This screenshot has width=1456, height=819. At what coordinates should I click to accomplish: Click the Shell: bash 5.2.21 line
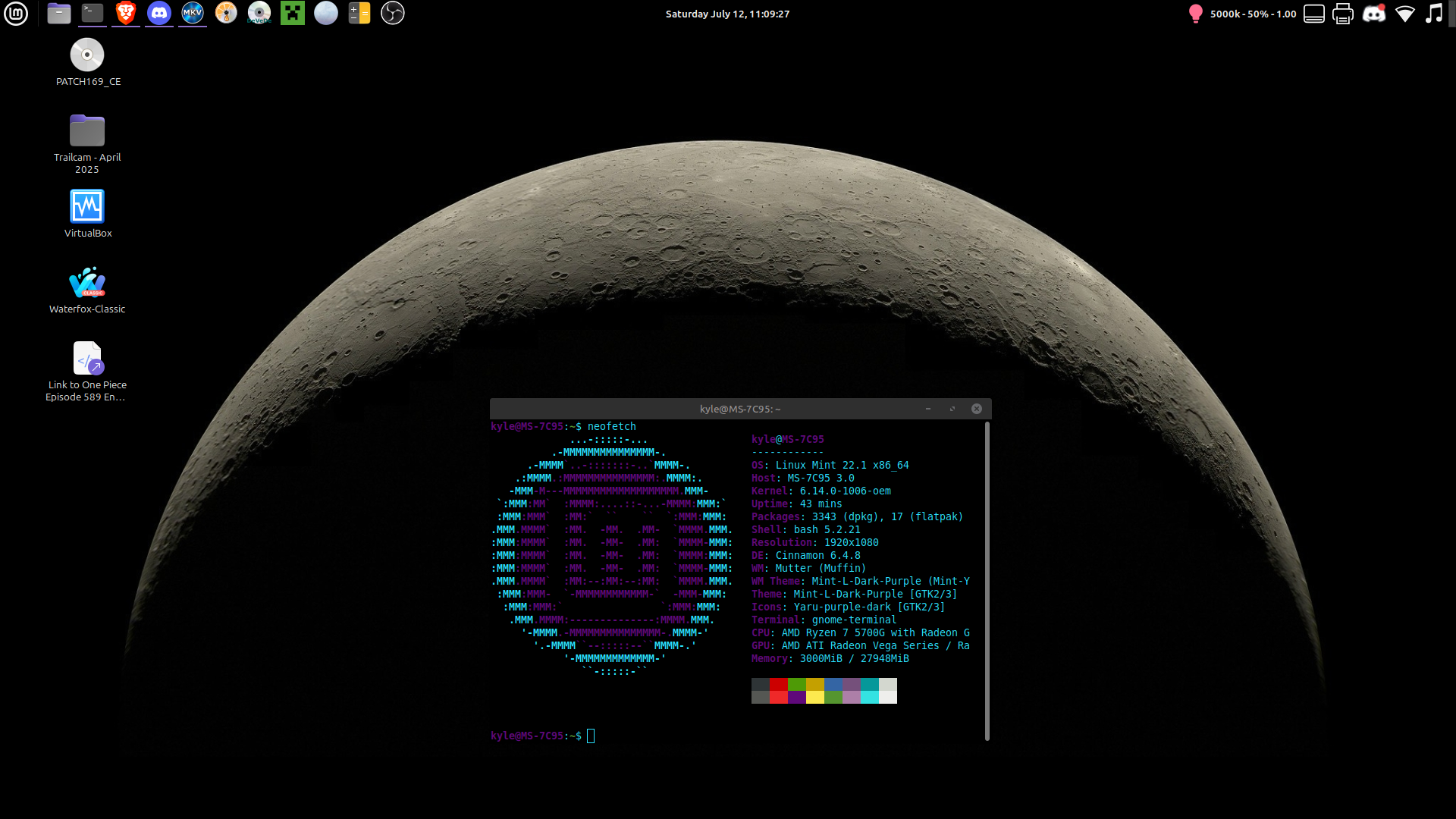tap(806, 529)
